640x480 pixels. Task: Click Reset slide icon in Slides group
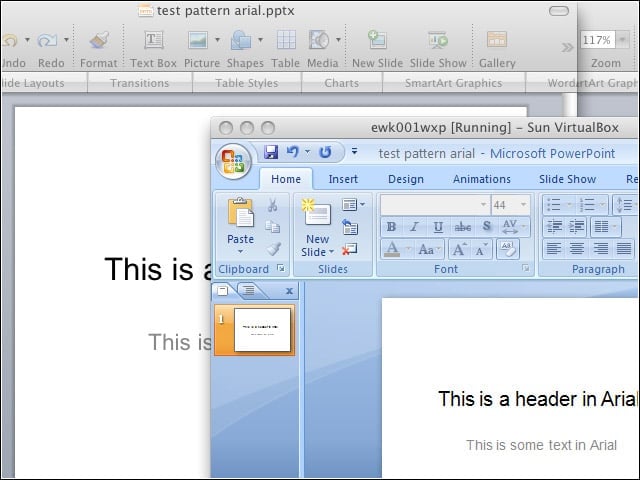click(x=350, y=227)
